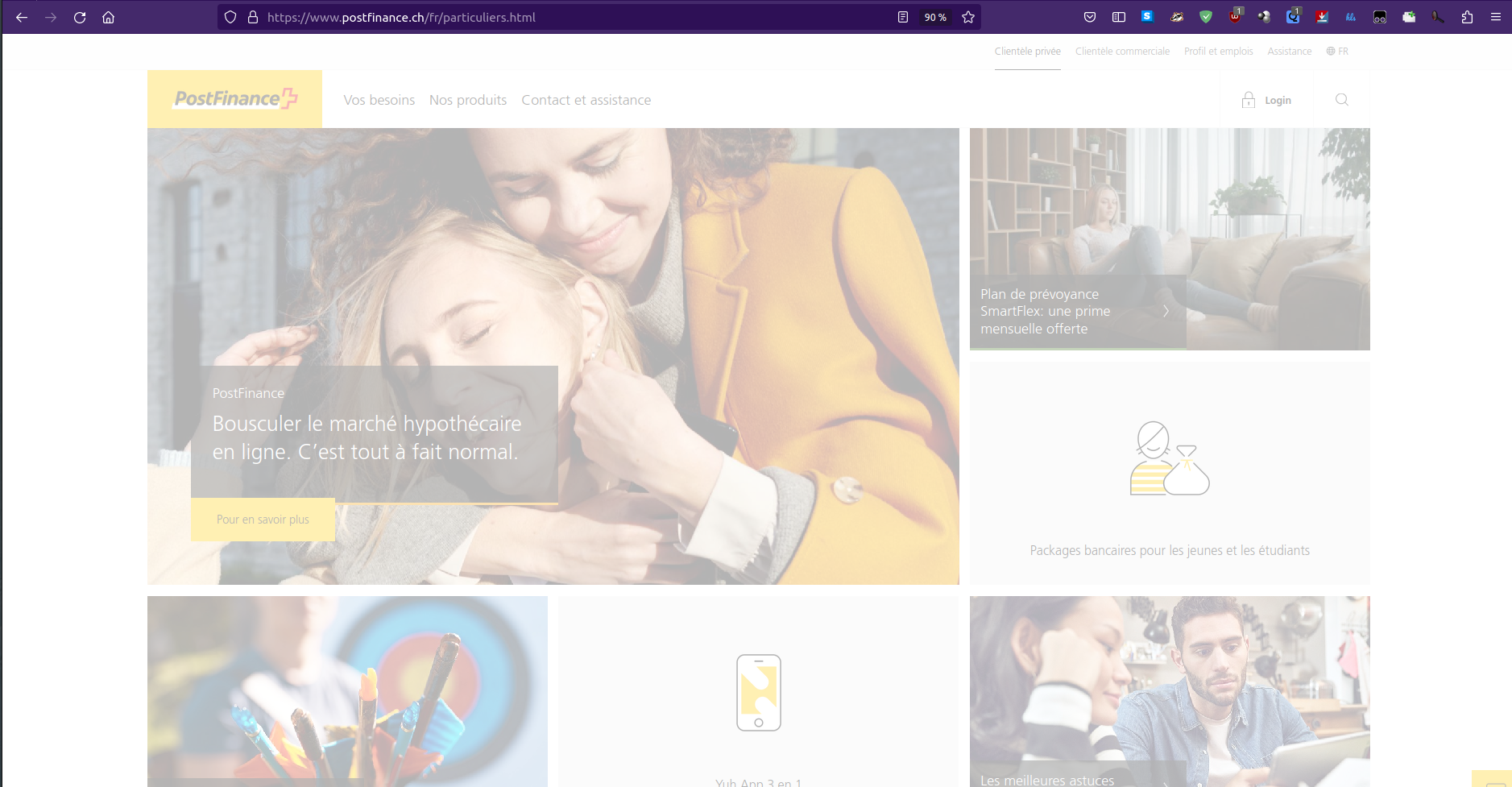Open the sidebar panel icon
The height and width of the screenshot is (787, 1512).
coord(1119,17)
